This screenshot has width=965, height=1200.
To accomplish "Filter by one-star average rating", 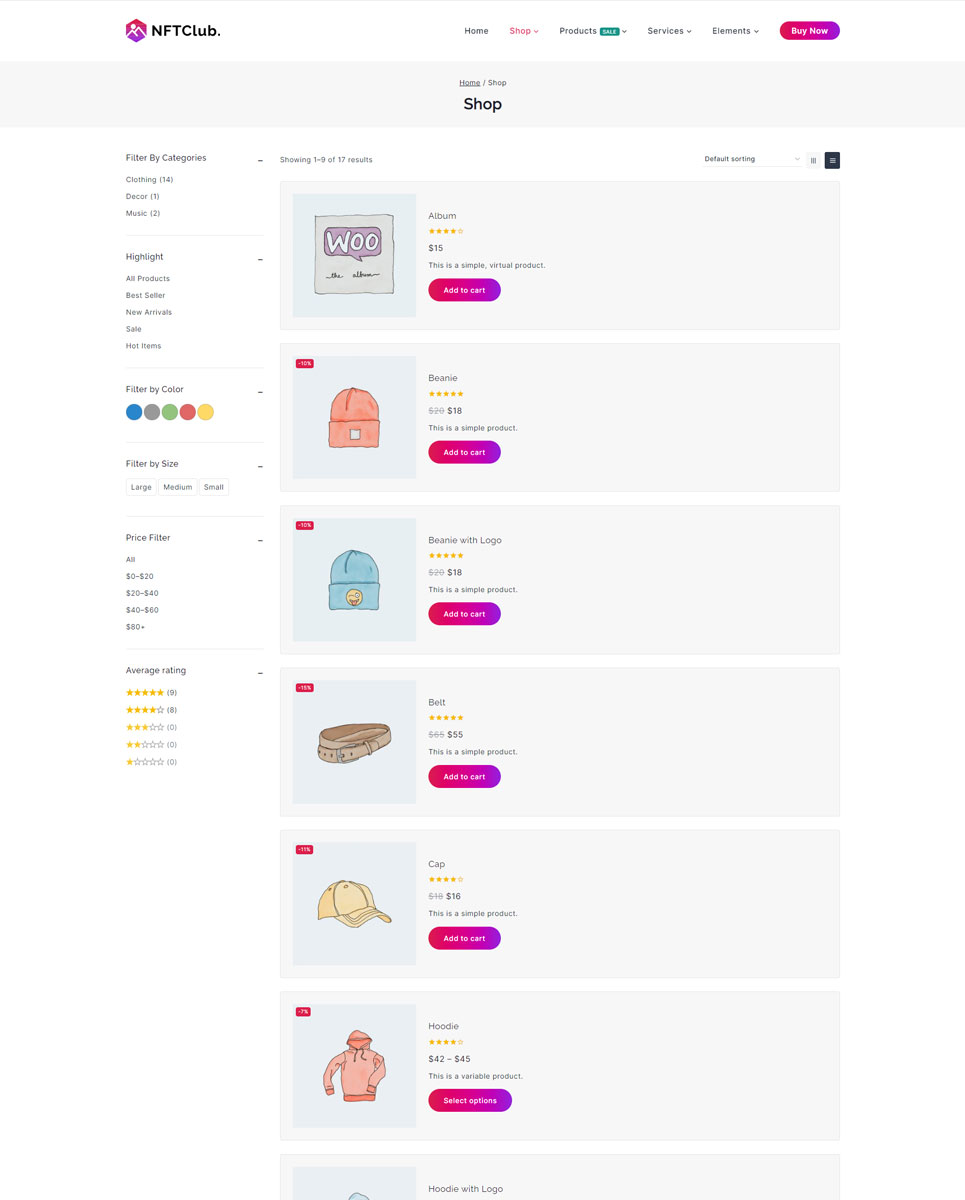I will click(x=145, y=762).
